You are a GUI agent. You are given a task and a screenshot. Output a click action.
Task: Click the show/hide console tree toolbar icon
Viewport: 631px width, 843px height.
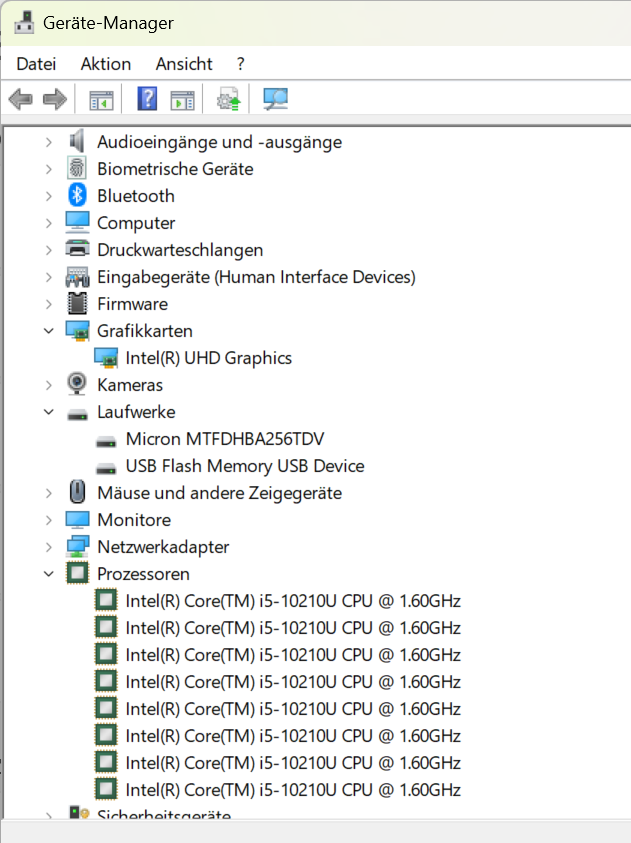coord(101,100)
